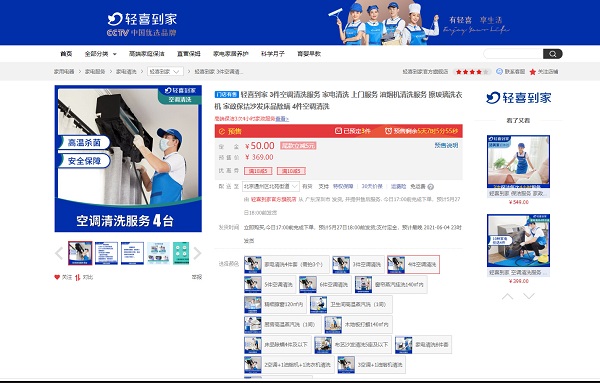Select the 木地板打蜡140㎡内 option
This screenshot has height=383, width=600.
tap(358, 324)
